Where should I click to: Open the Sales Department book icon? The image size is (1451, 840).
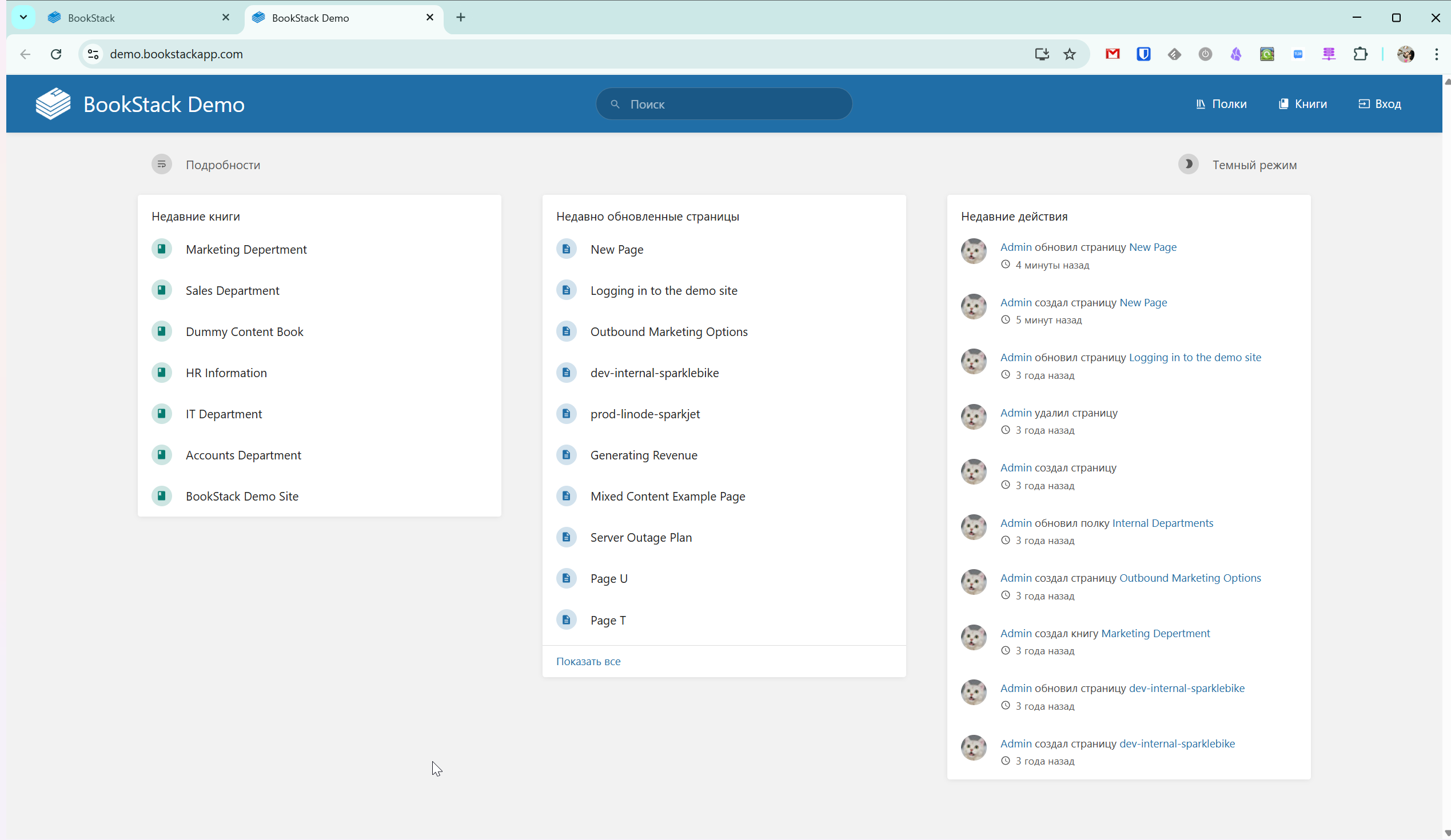coord(162,290)
